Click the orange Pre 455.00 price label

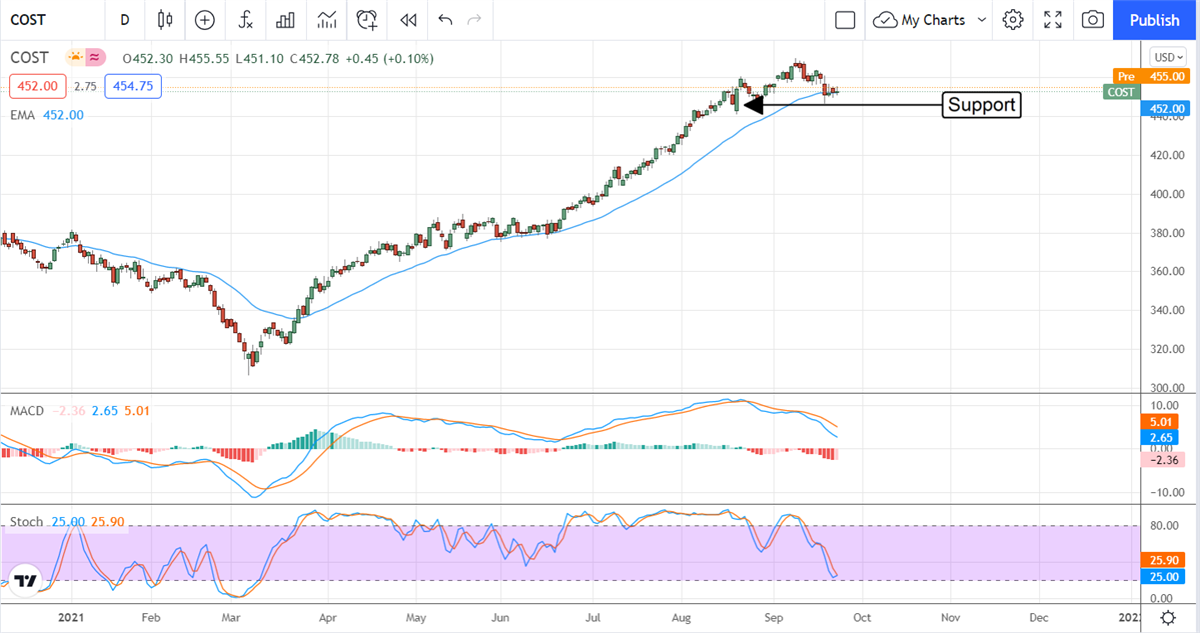[1150, 76]
